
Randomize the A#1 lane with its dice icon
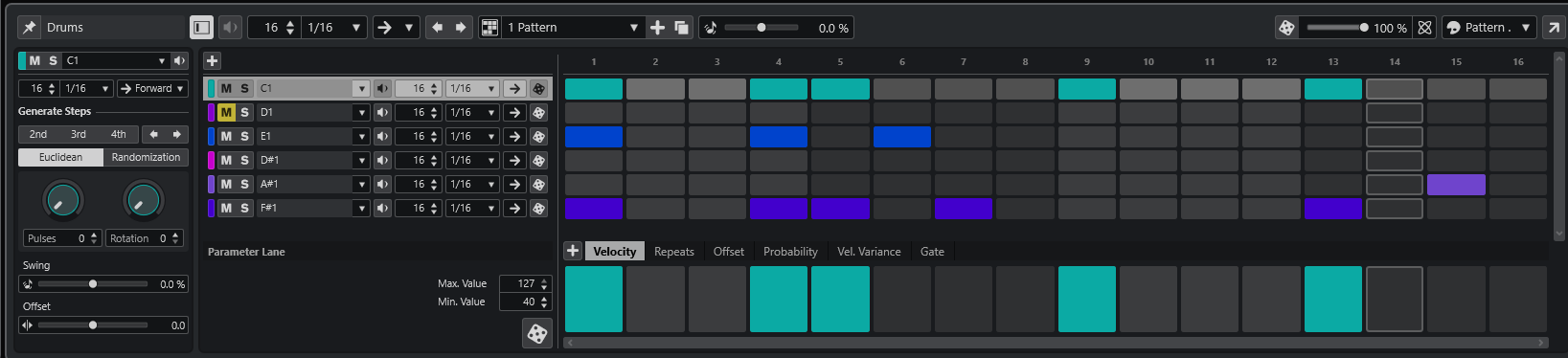click(539, 184)
